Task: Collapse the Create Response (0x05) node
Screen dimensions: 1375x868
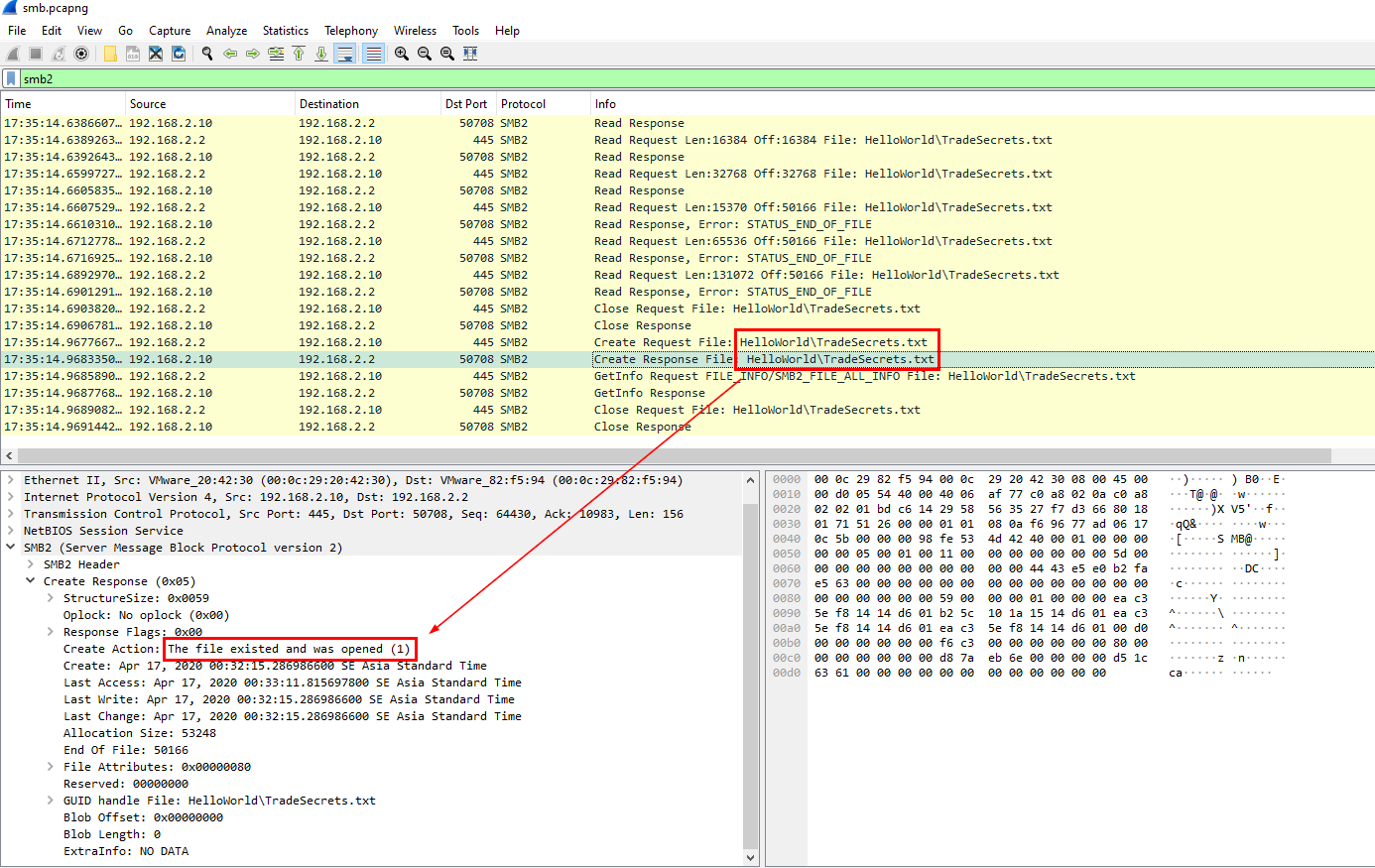Action: (x=31, y=581)
